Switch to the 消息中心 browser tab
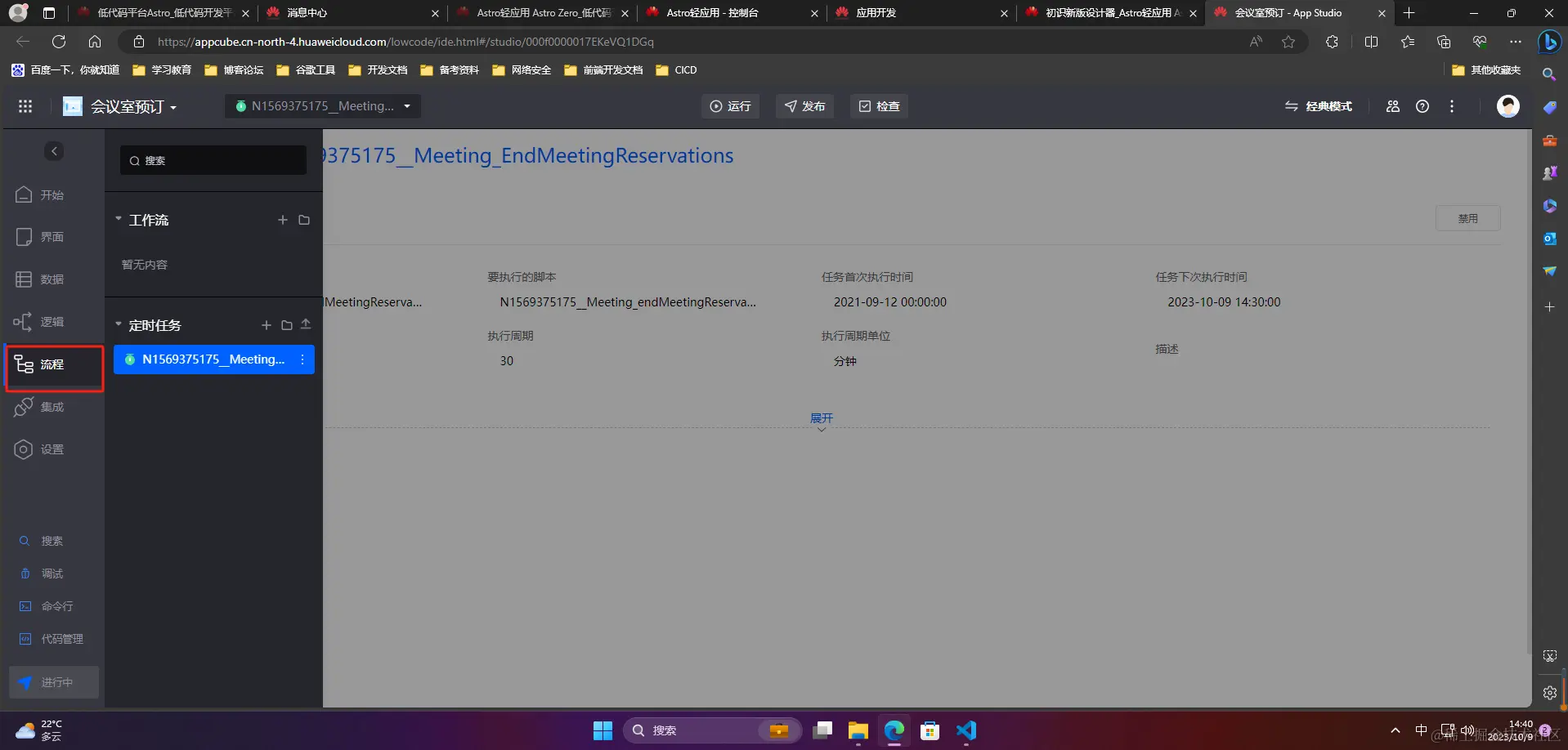Viewport: 1568px width, 750px height. tap(352, 13)
